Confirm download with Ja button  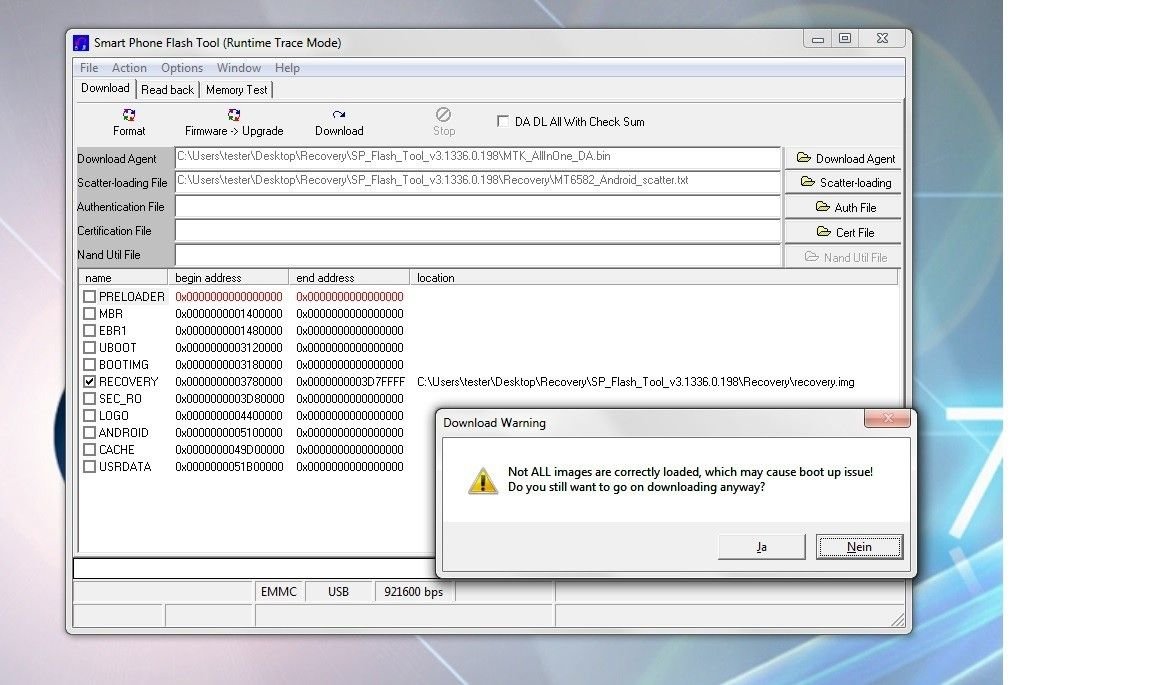coord(762,547)
